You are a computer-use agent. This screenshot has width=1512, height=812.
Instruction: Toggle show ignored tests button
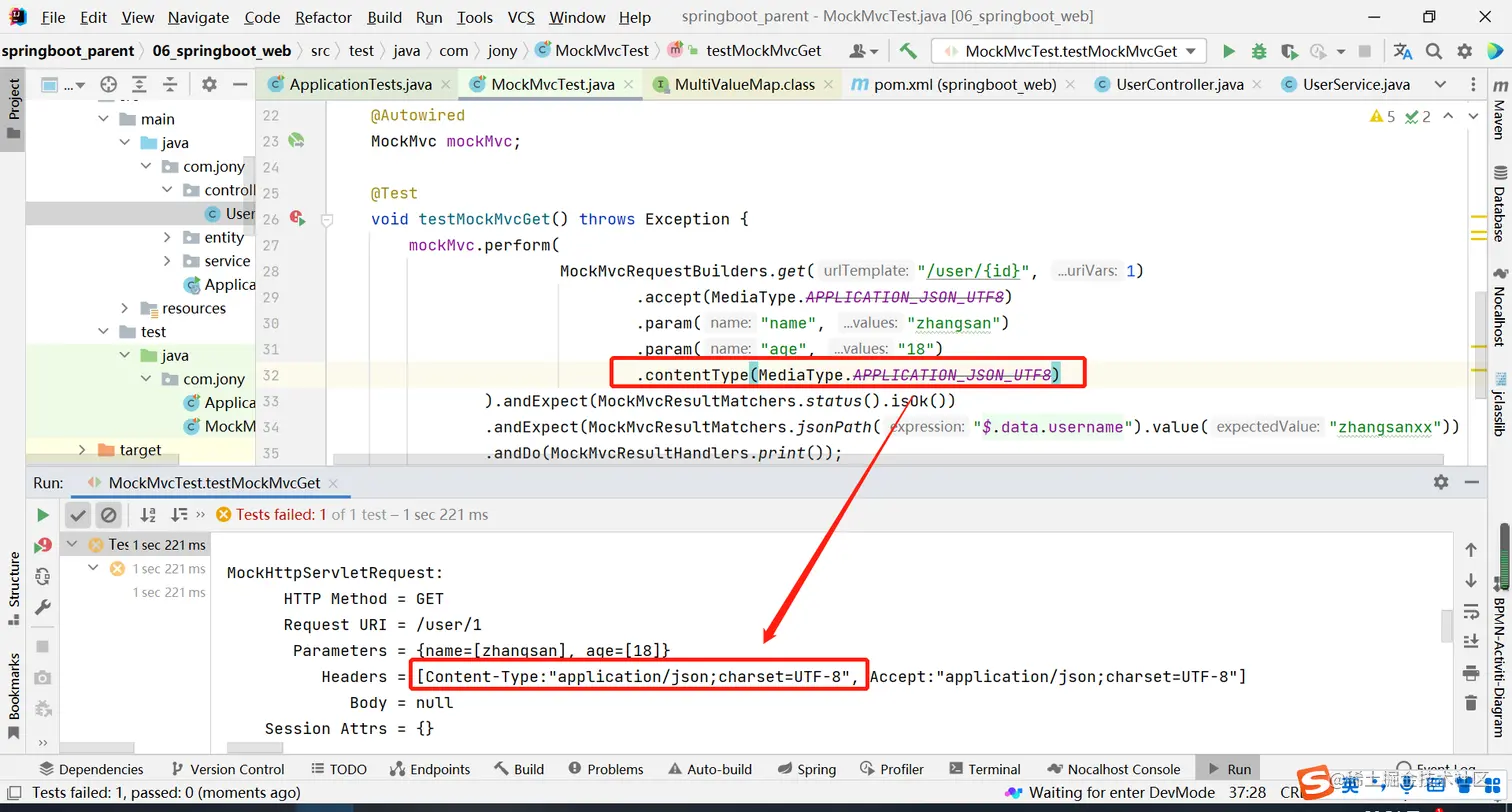[109, 515]
